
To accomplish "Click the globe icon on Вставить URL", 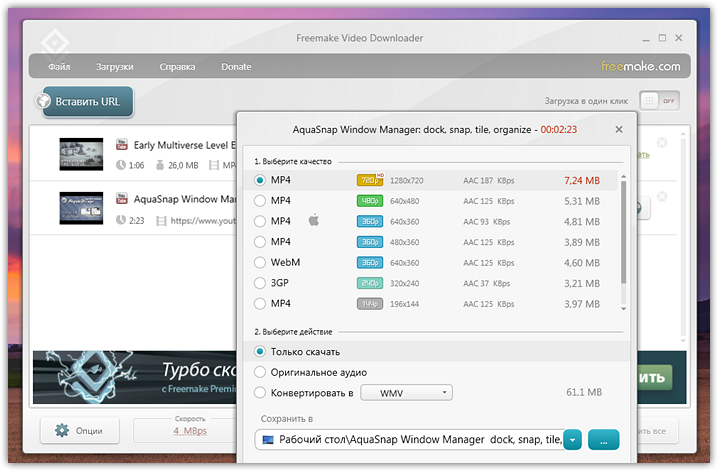I will click(x=44, y=101).
